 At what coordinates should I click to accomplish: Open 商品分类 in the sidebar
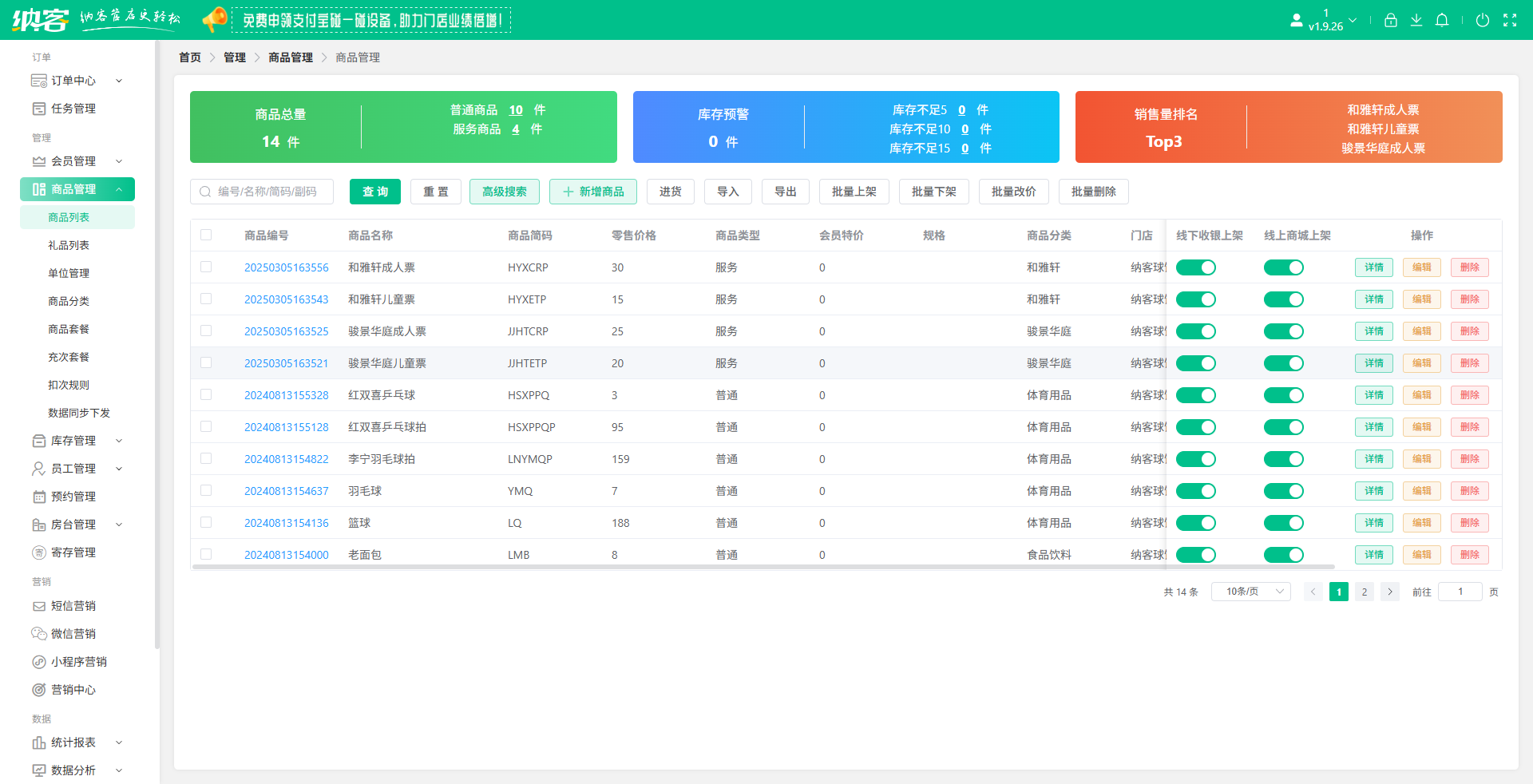click(x=69, y=301)
